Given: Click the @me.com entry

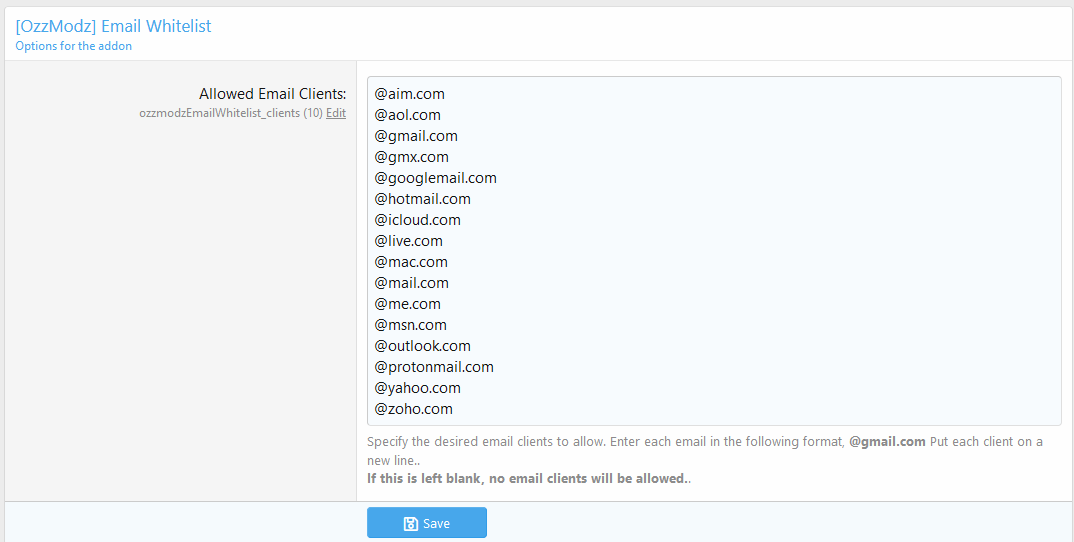Looking at the screenshot, I should [x=408, y=304].
